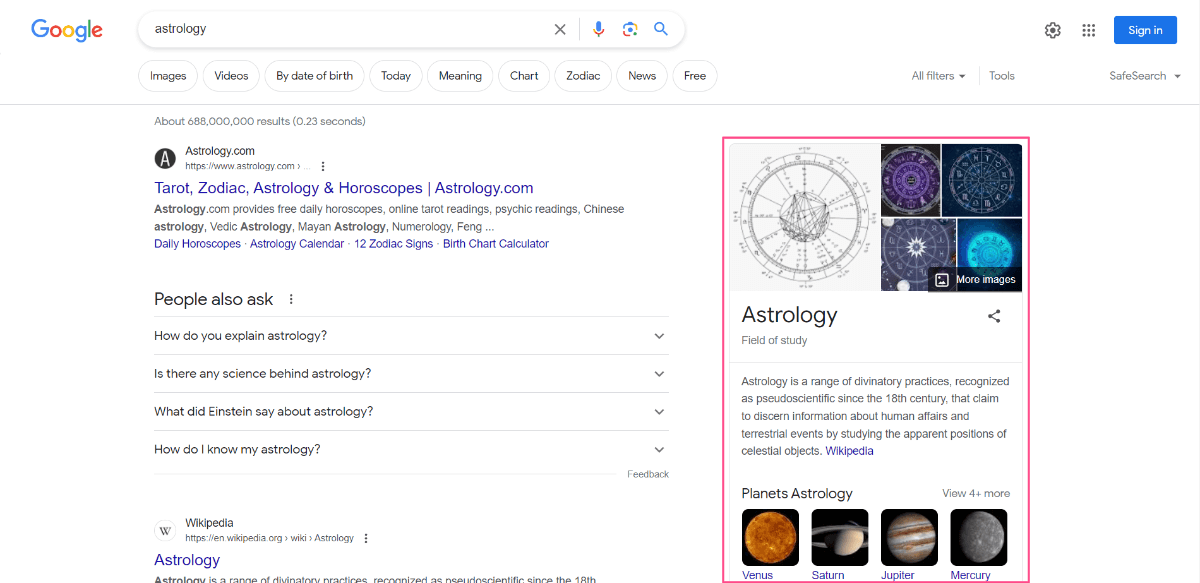
Task: Open the Tools option
Action: [1002, 76]
